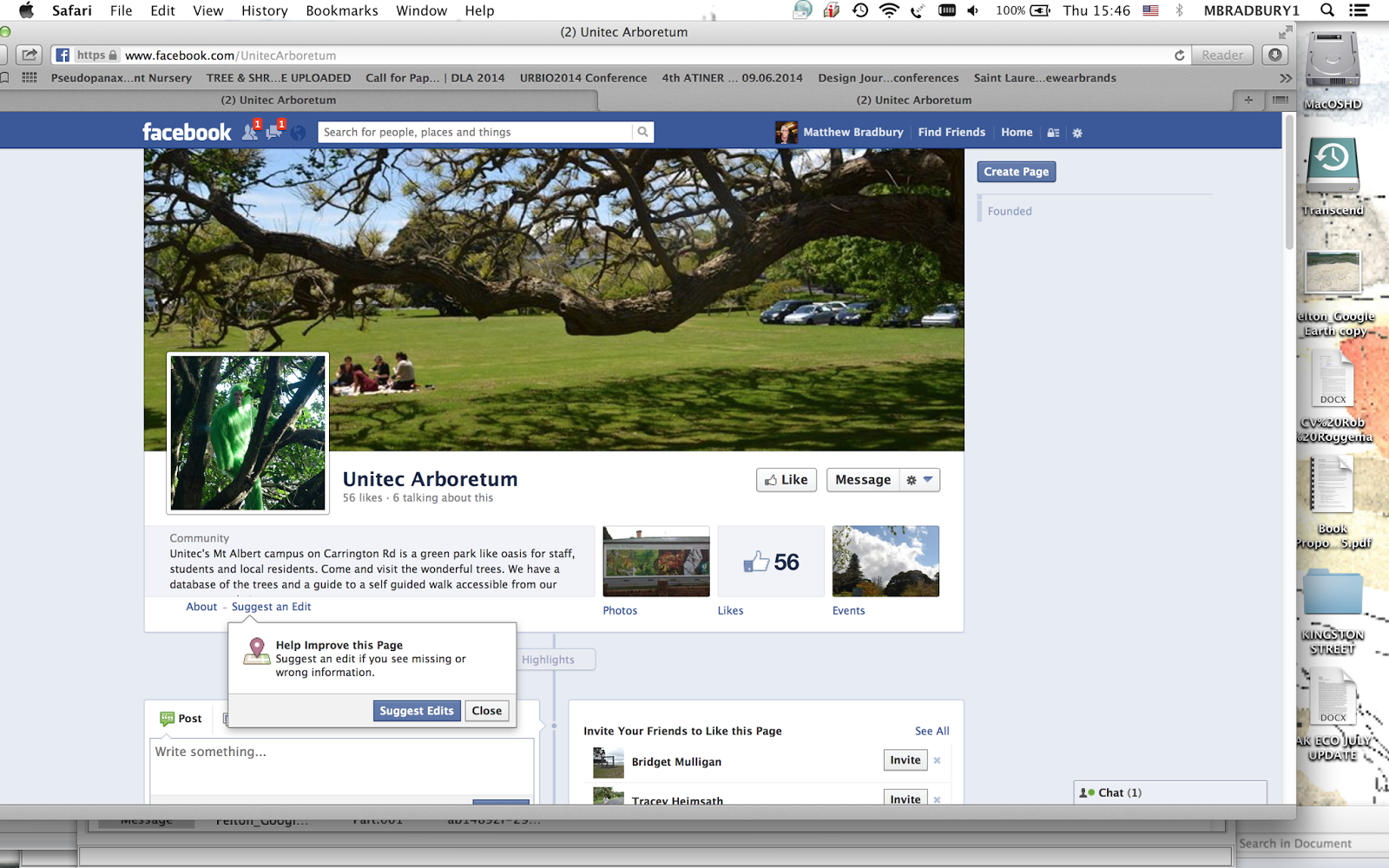Add a new Safari tab
This screenshot has height=868, width=1389.
pos(1248,100)
